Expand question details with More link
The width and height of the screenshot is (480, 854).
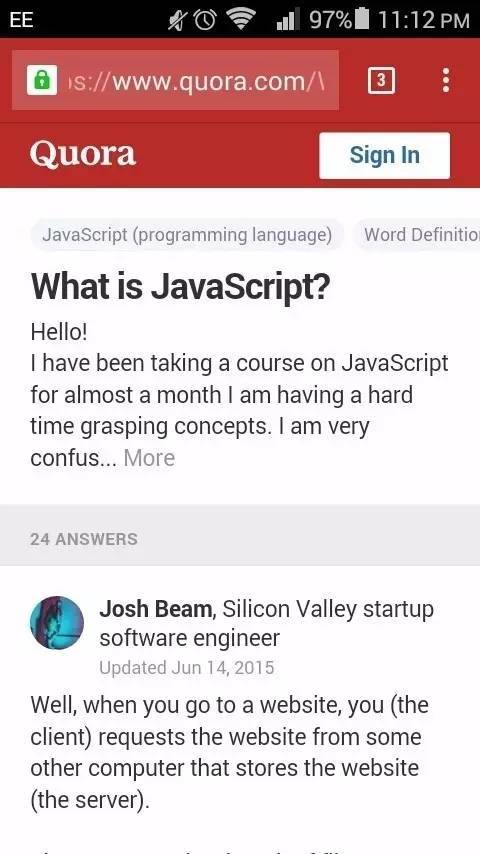[x=149, y=458]
